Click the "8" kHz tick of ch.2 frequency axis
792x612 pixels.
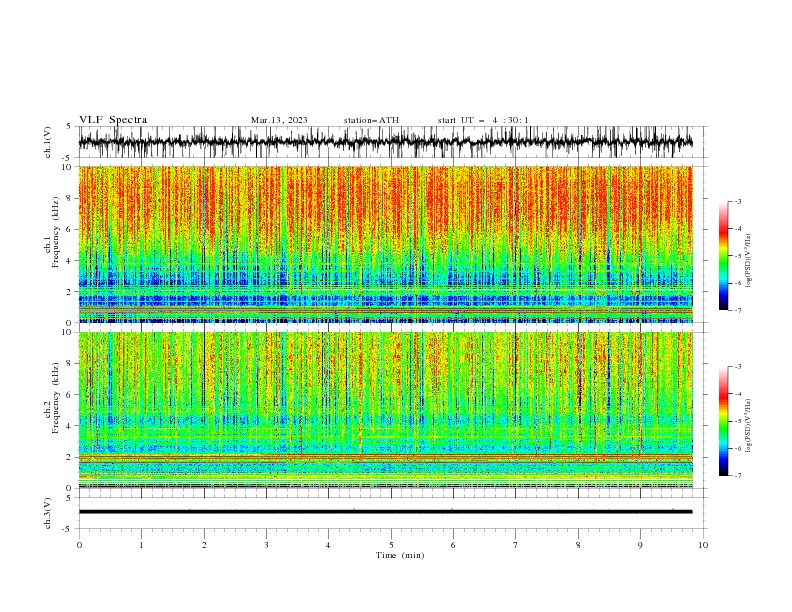coord(70,363)
